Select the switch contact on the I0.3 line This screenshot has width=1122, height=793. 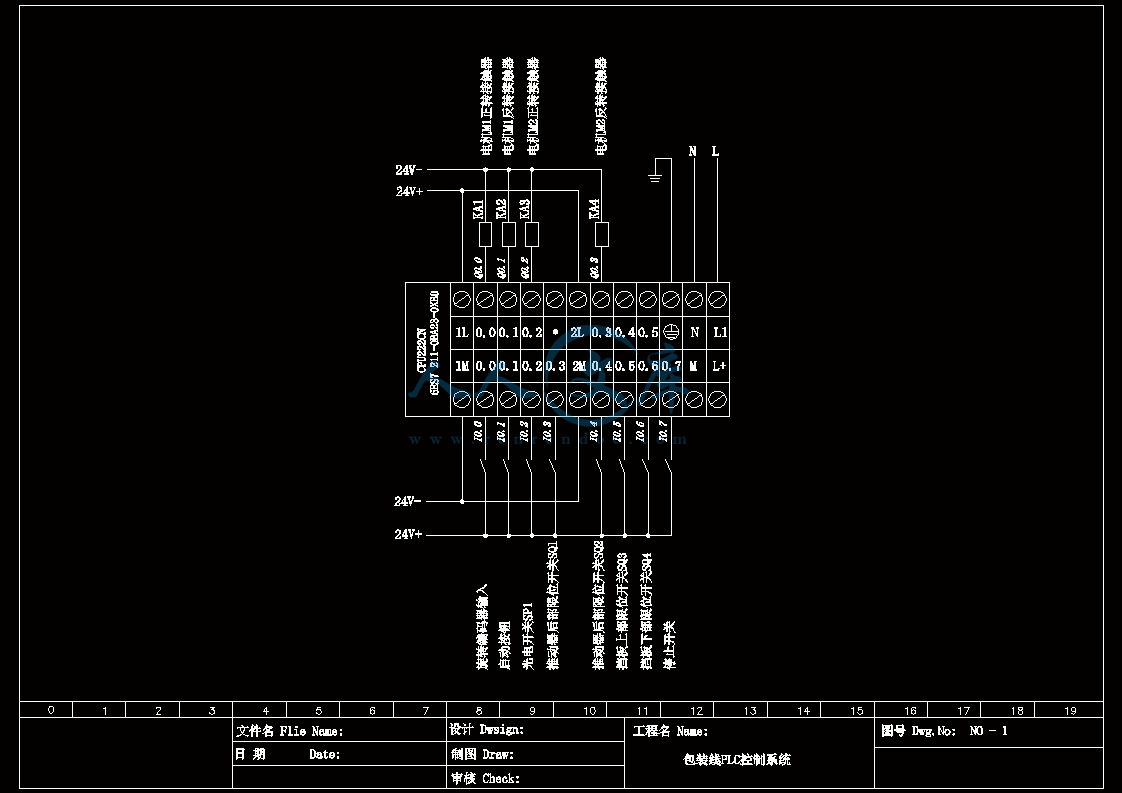pos(552,465)
